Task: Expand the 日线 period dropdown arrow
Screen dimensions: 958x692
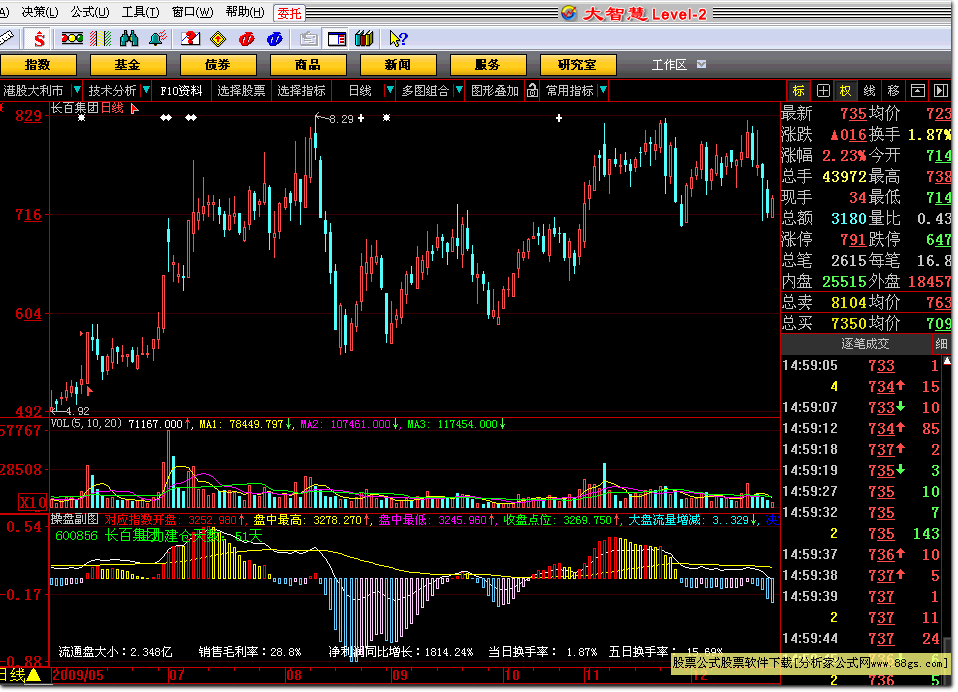Action: click(x=389, y=90)
